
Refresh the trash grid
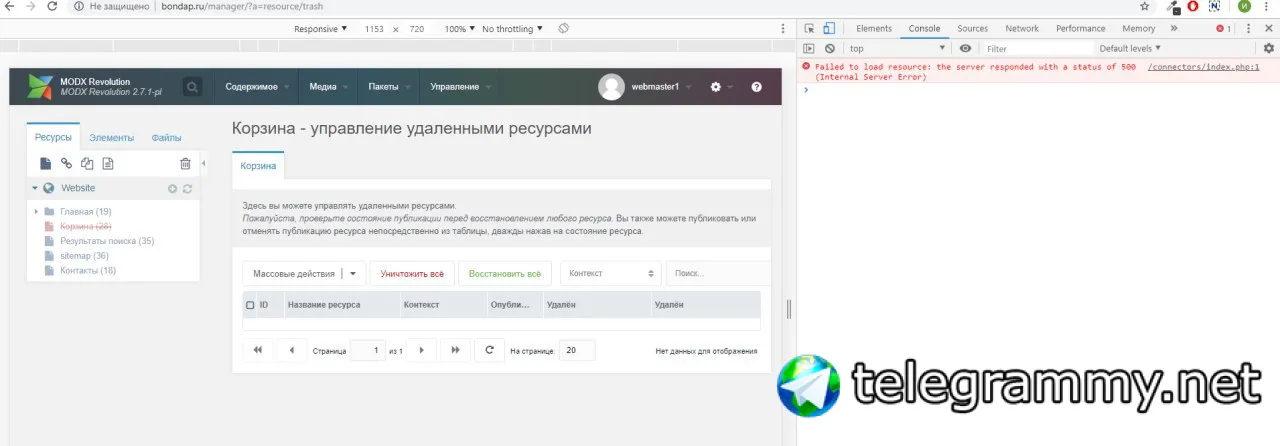point(489,350)
